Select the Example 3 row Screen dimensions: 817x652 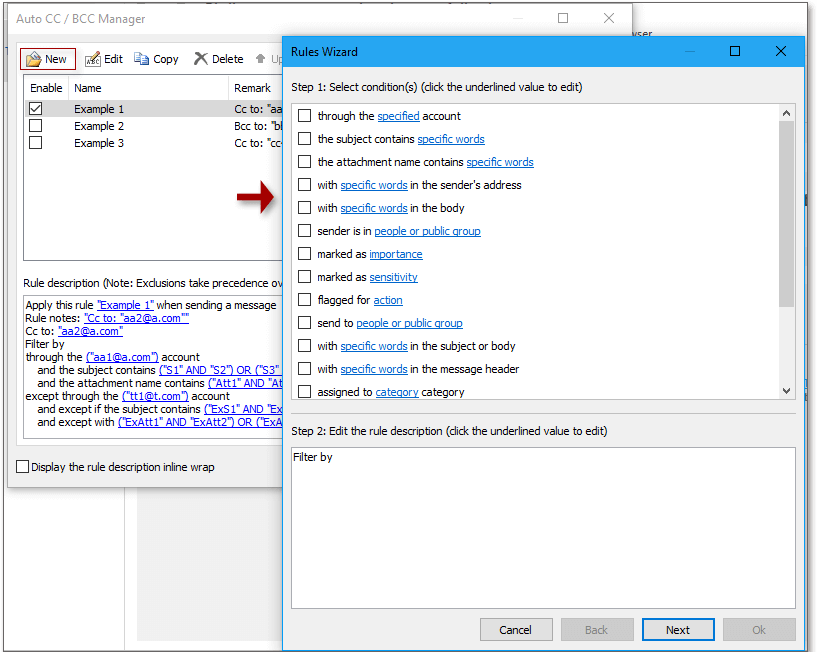(x=99, y=144)
